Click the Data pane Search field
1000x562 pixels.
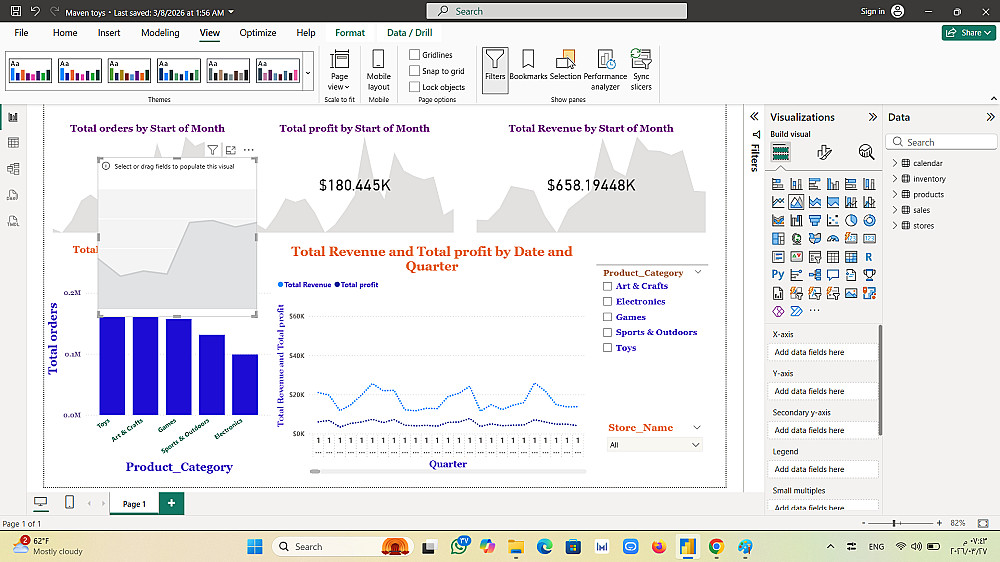941,142
